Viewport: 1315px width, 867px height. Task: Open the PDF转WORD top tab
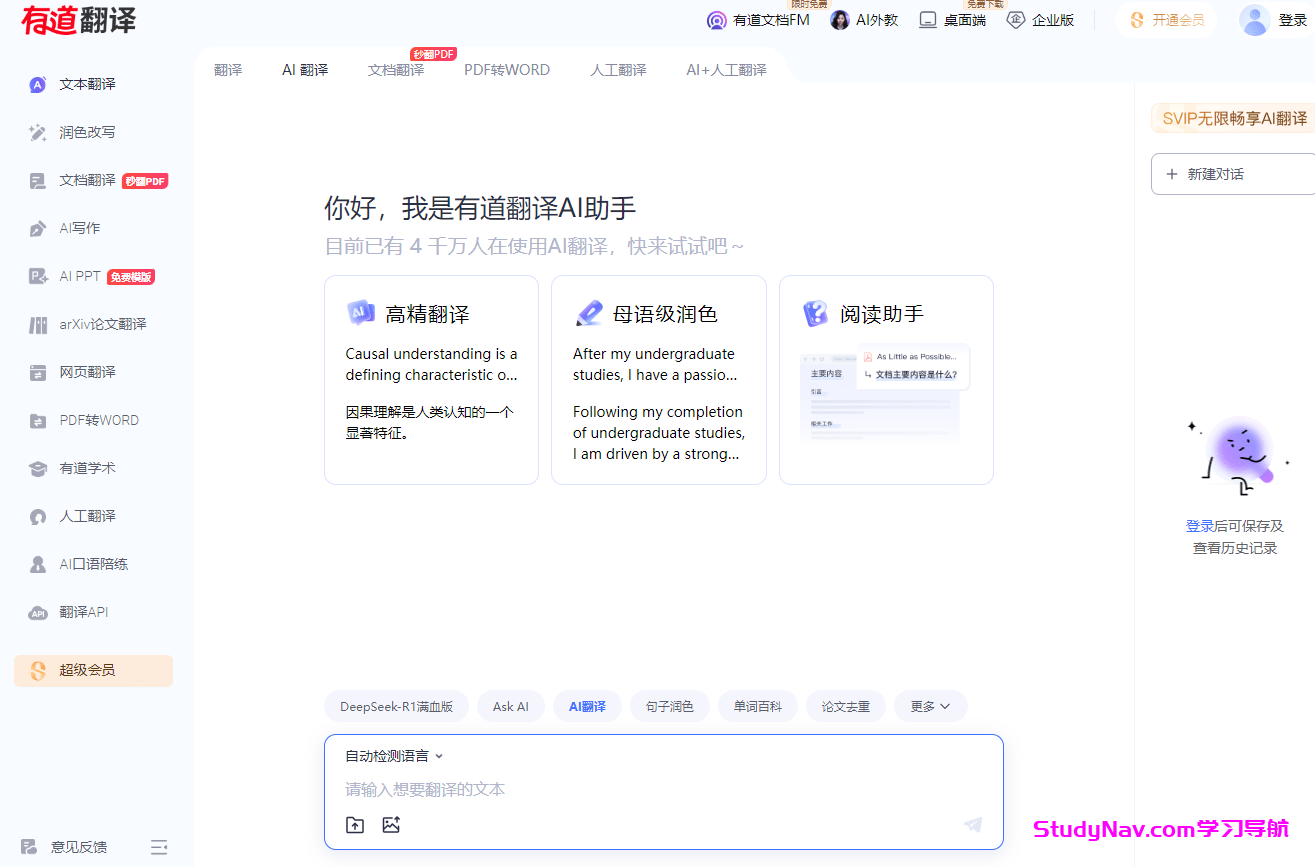pyautogui.click(x=507, y=70)
